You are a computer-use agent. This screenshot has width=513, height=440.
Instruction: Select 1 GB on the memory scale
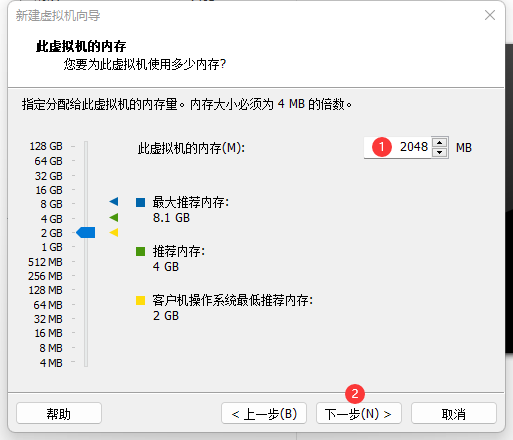click(x=52, y=247)
